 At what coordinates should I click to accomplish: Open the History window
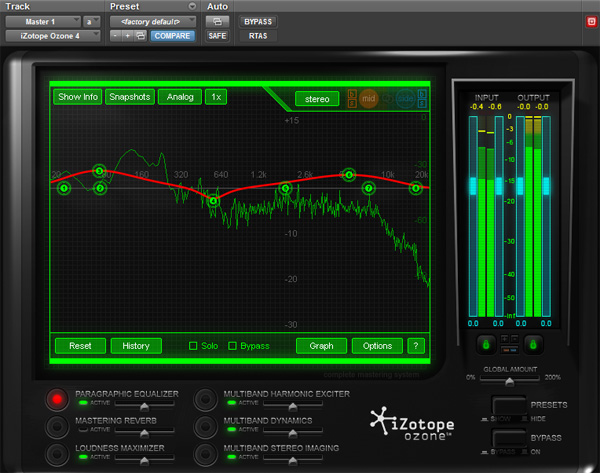click(136, 346)
